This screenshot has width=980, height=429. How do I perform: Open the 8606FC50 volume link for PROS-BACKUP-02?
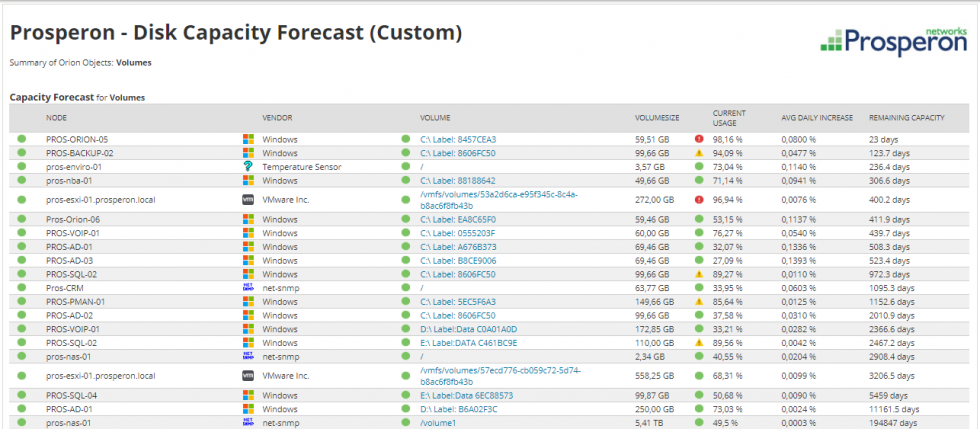pyautogui.click(x=458, y=153)
